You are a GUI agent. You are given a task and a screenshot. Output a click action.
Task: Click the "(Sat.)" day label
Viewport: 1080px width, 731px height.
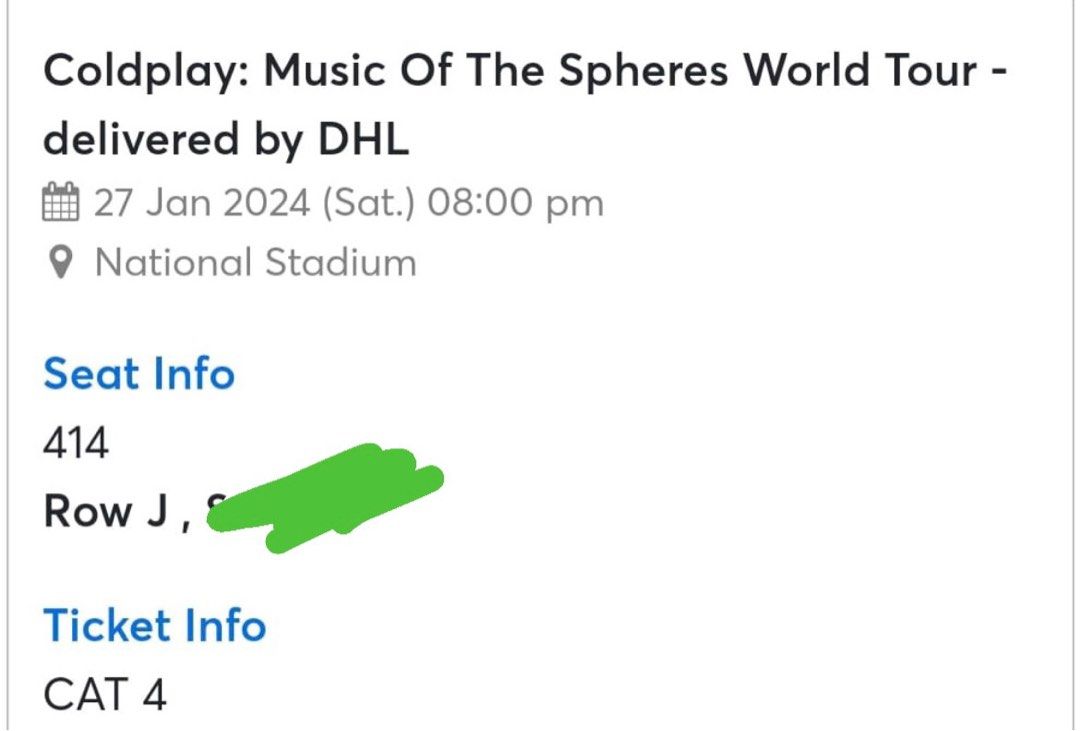click(369, 203)
